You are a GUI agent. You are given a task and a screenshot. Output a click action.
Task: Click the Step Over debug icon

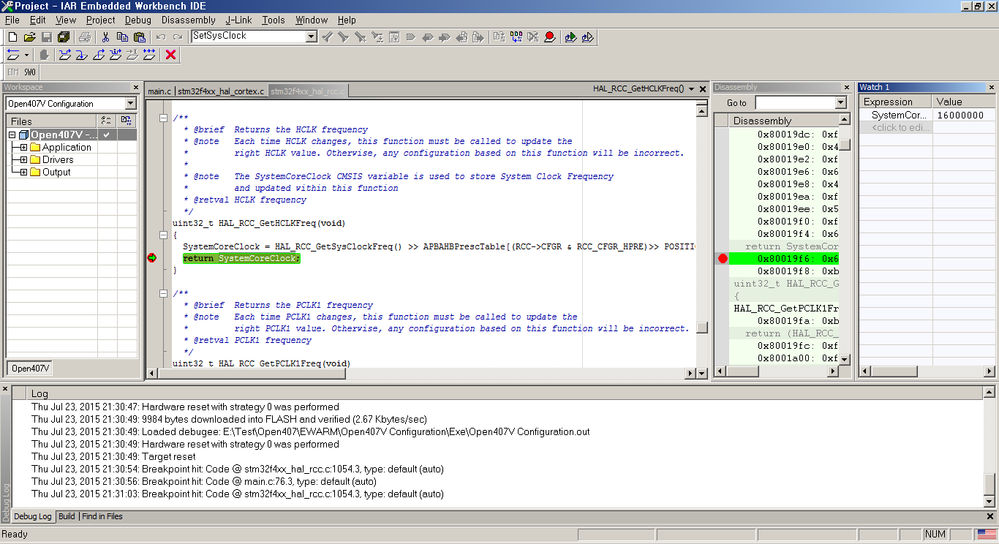click(x=64, y=55)
